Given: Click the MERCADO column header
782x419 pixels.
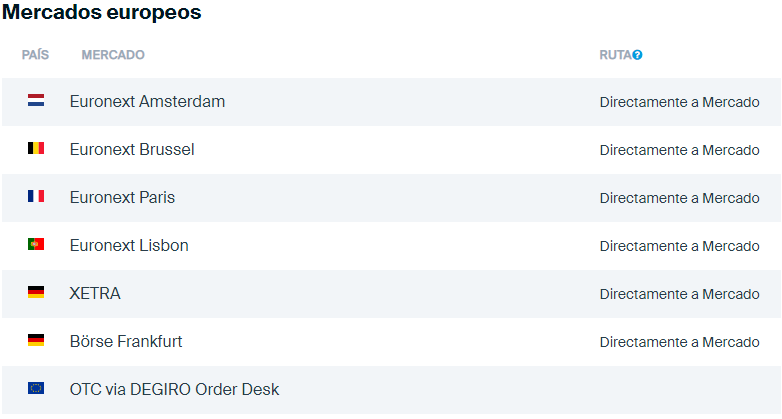Looking at the screenshot, I should pos(113,55).
